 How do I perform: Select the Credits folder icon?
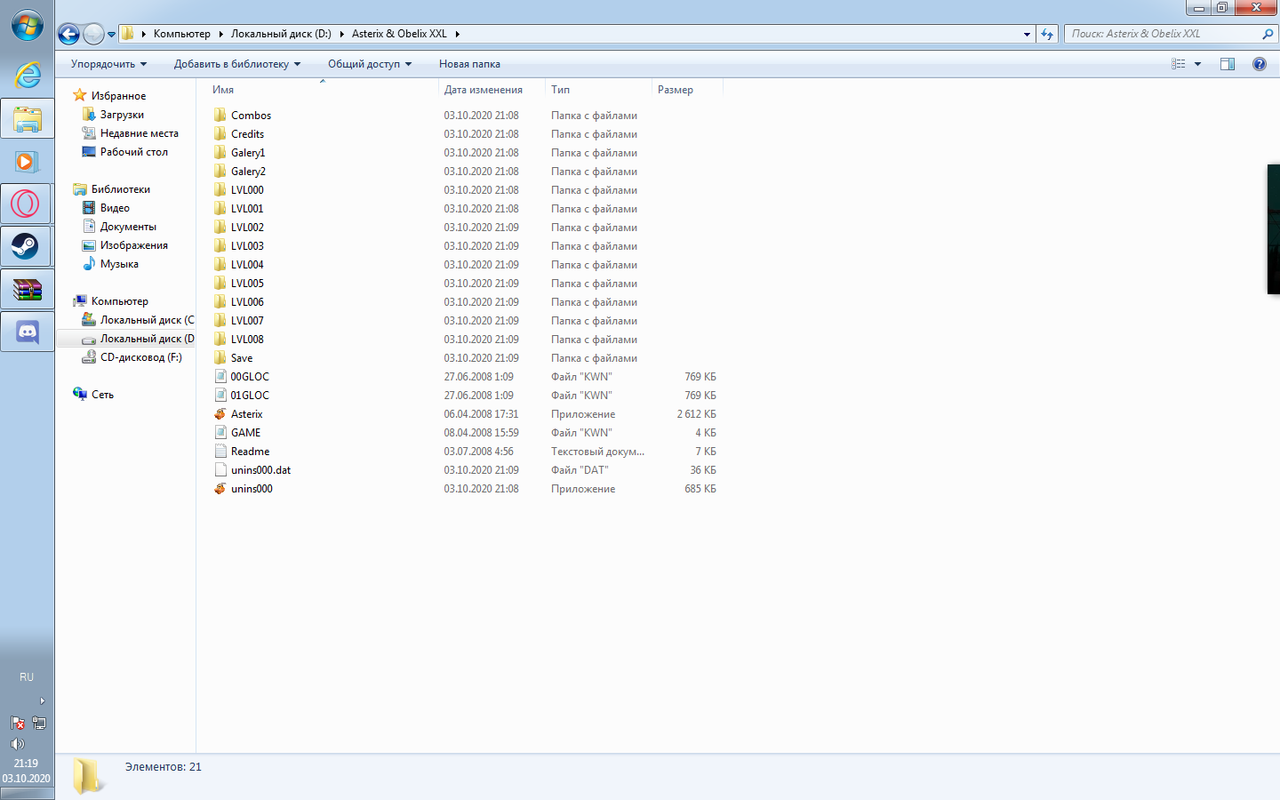pyautogui.click(x=221, y=134)
